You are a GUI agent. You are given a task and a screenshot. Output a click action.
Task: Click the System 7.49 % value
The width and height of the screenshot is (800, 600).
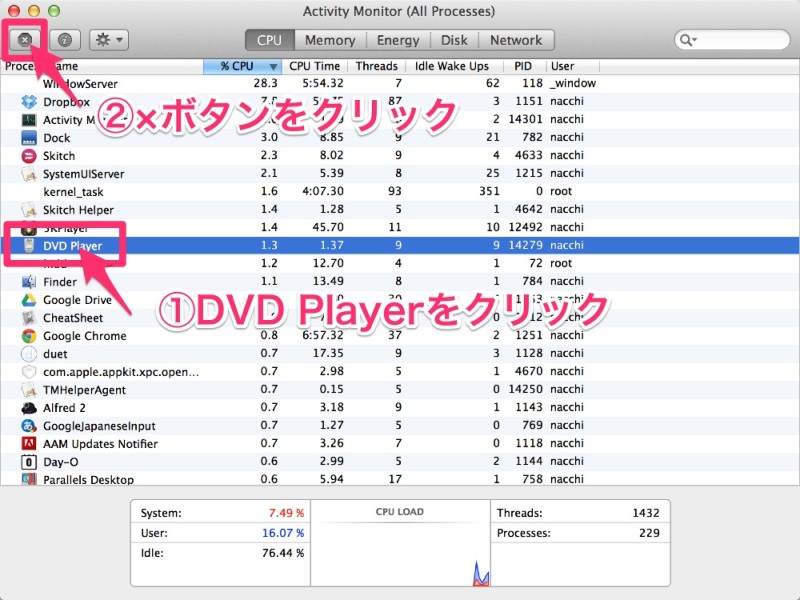tap(286, 513)
